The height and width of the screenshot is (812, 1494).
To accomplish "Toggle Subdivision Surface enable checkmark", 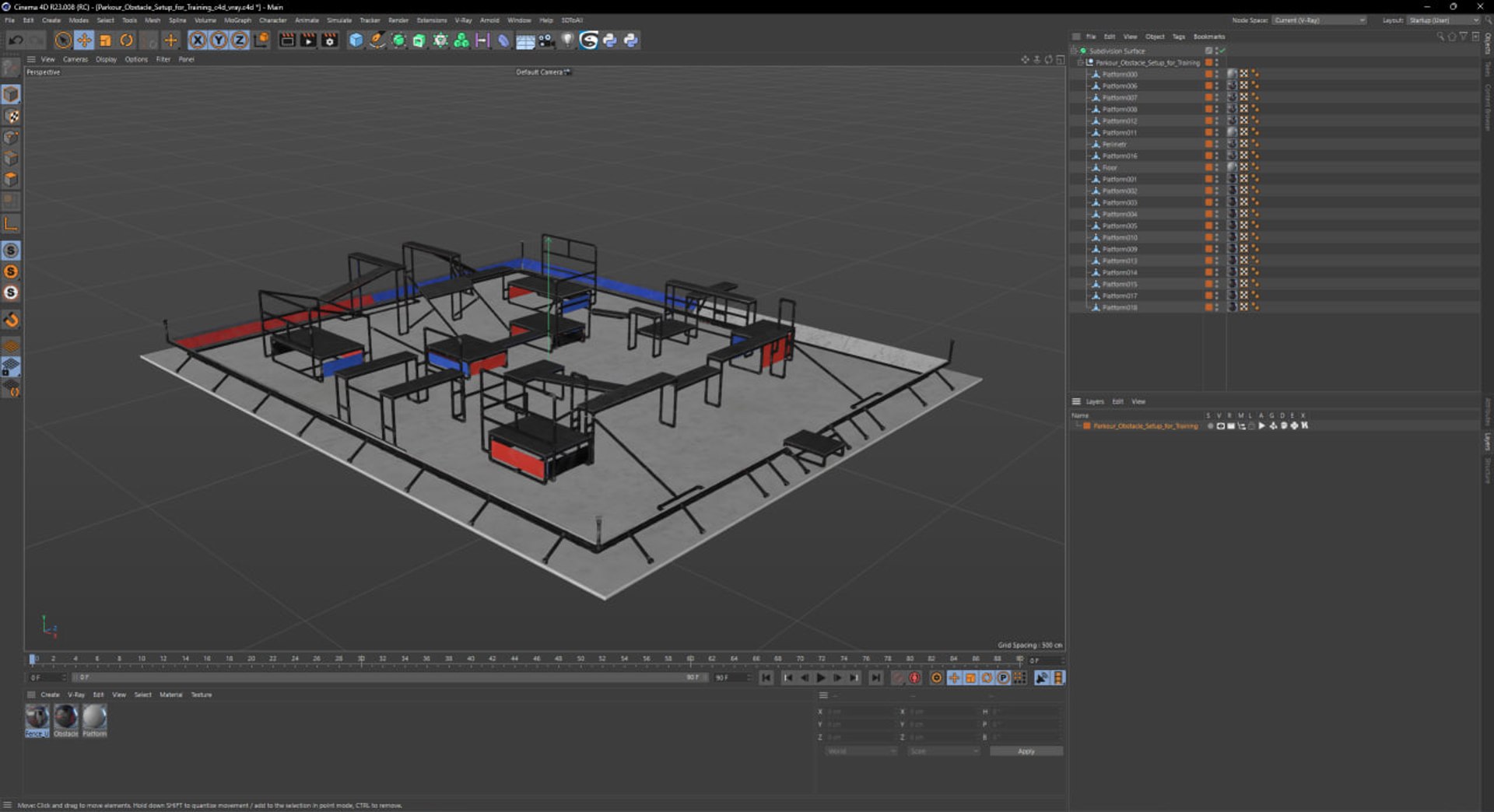I will (x=1222, y=51).
